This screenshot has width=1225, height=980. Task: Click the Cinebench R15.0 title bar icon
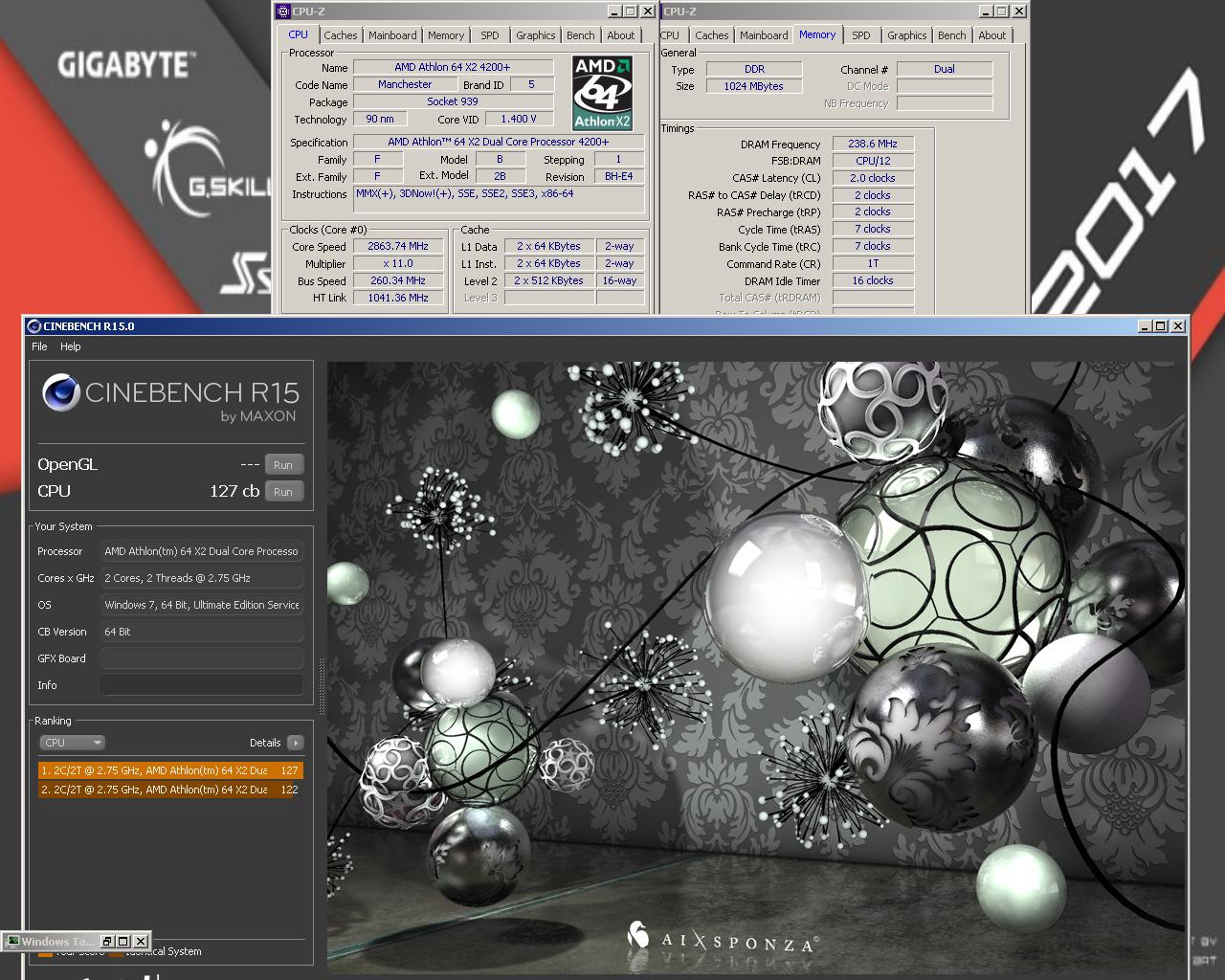[33, 326]
